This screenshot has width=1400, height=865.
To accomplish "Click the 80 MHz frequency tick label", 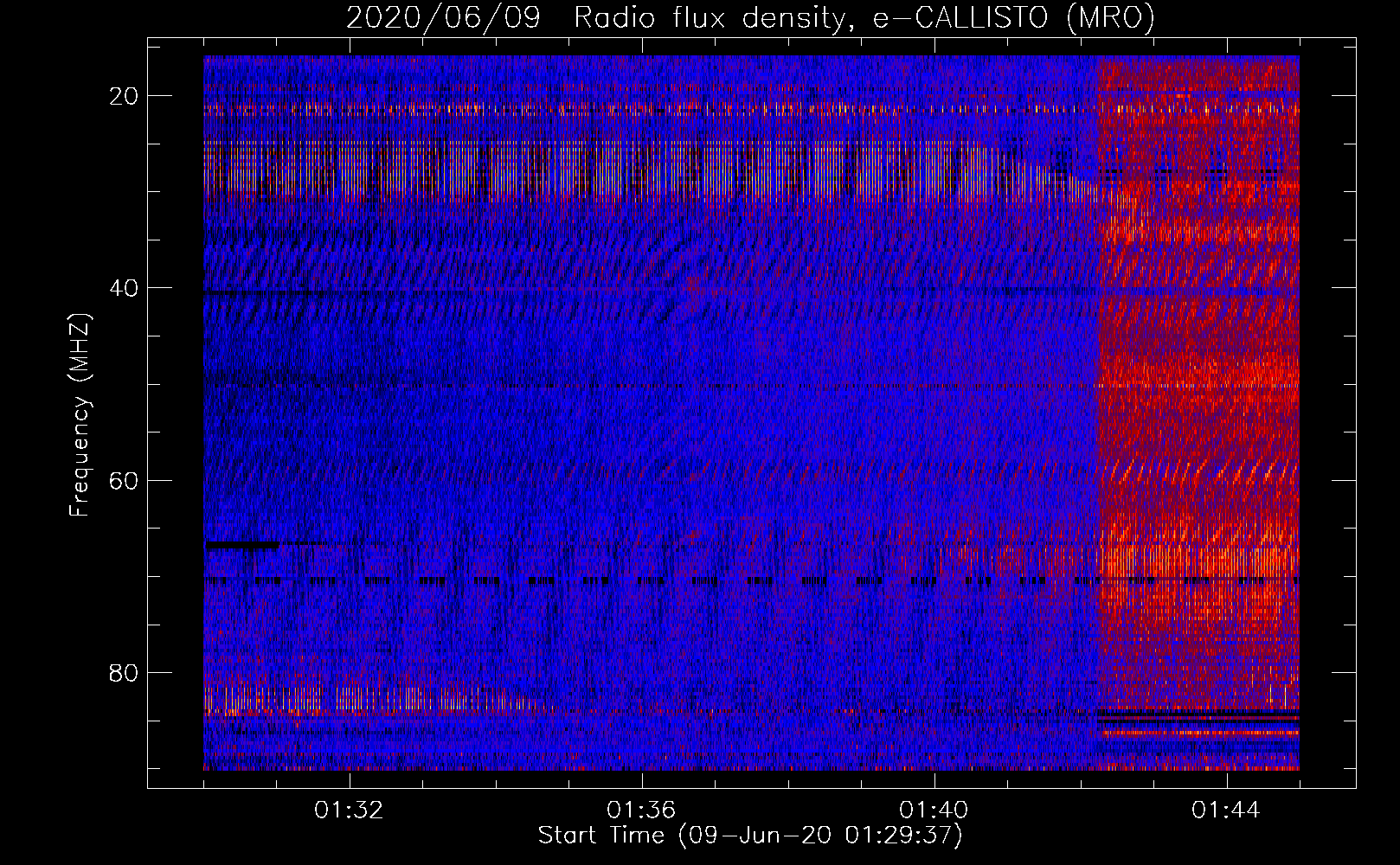I will [x=124, y=672].
